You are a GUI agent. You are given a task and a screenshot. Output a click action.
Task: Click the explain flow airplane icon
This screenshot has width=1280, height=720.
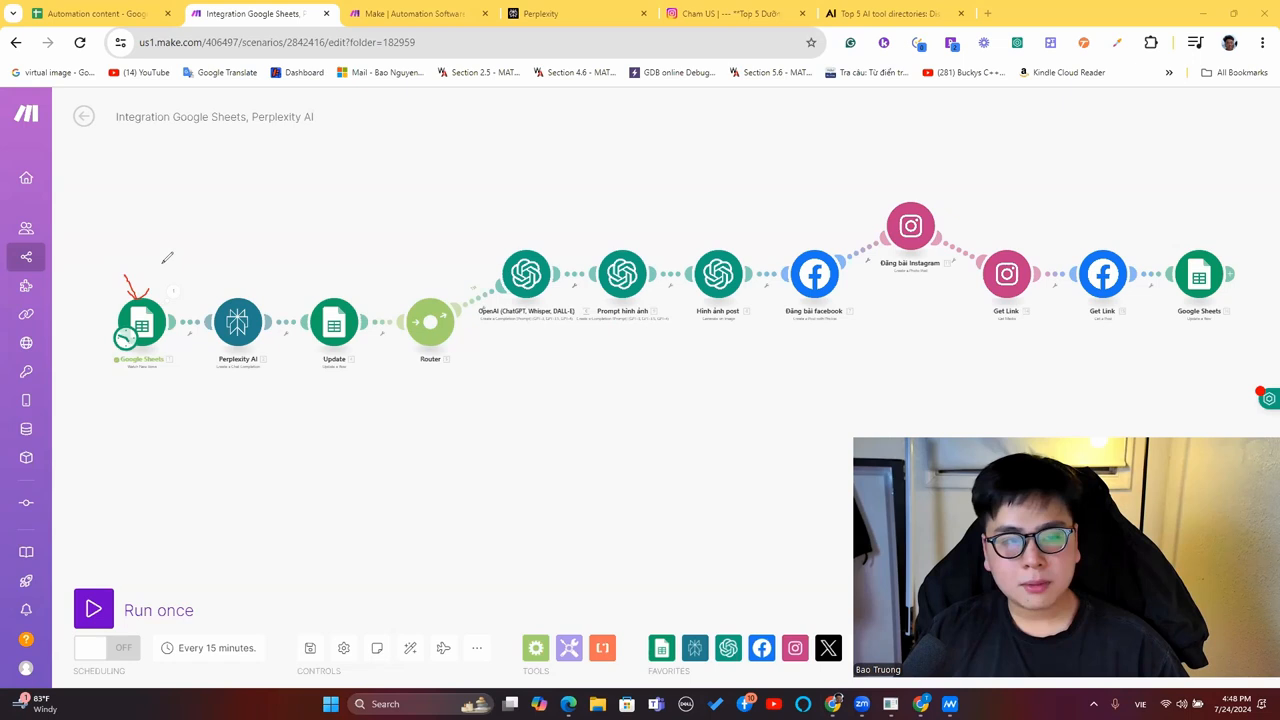click(443, 648)
